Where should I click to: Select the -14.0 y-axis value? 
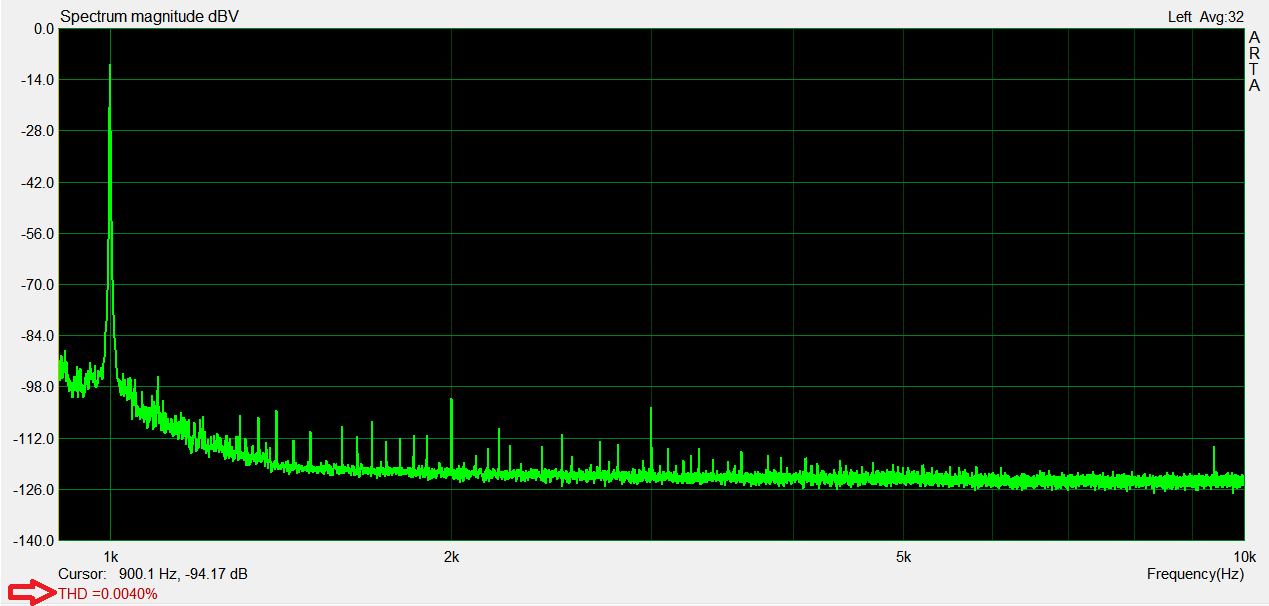click(x=37, y=80)
